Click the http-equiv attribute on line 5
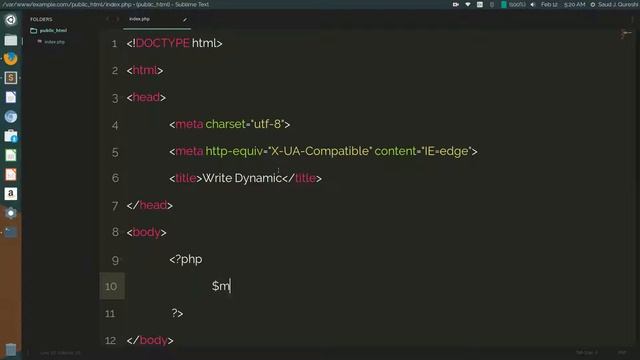The width and height of the screenshot is (640, 360). click(x=234, y=151)
